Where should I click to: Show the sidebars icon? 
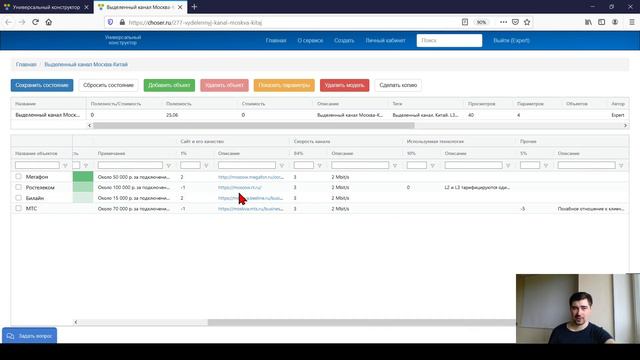[602, 22]
